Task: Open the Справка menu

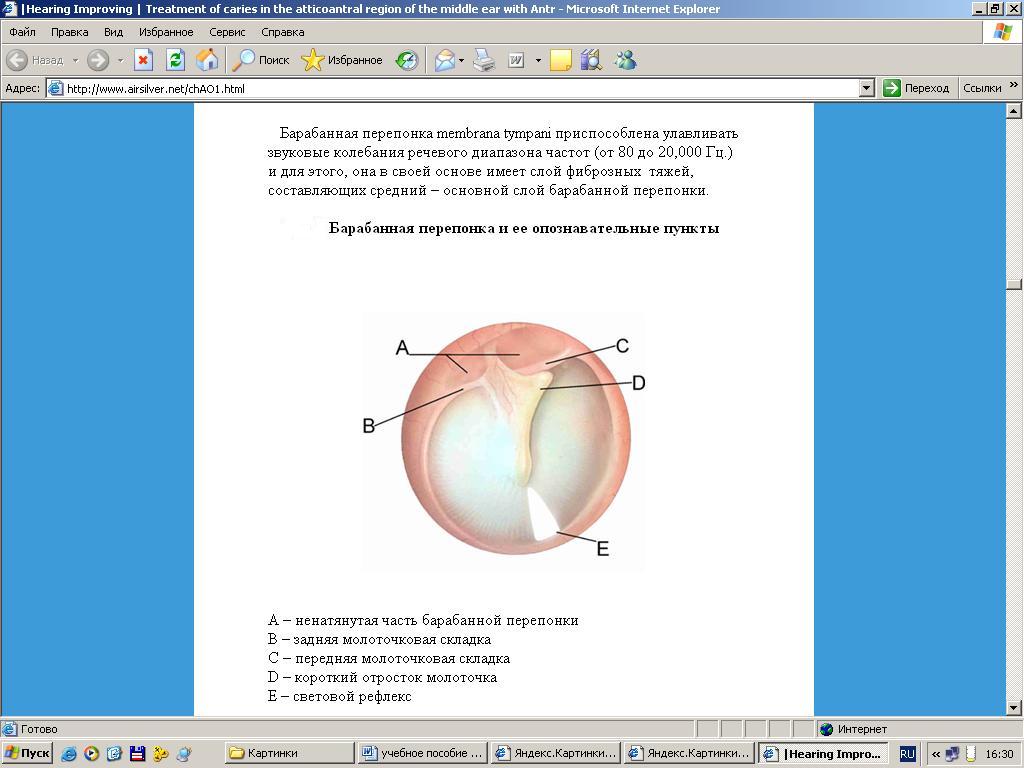Action: click(283, 32)
